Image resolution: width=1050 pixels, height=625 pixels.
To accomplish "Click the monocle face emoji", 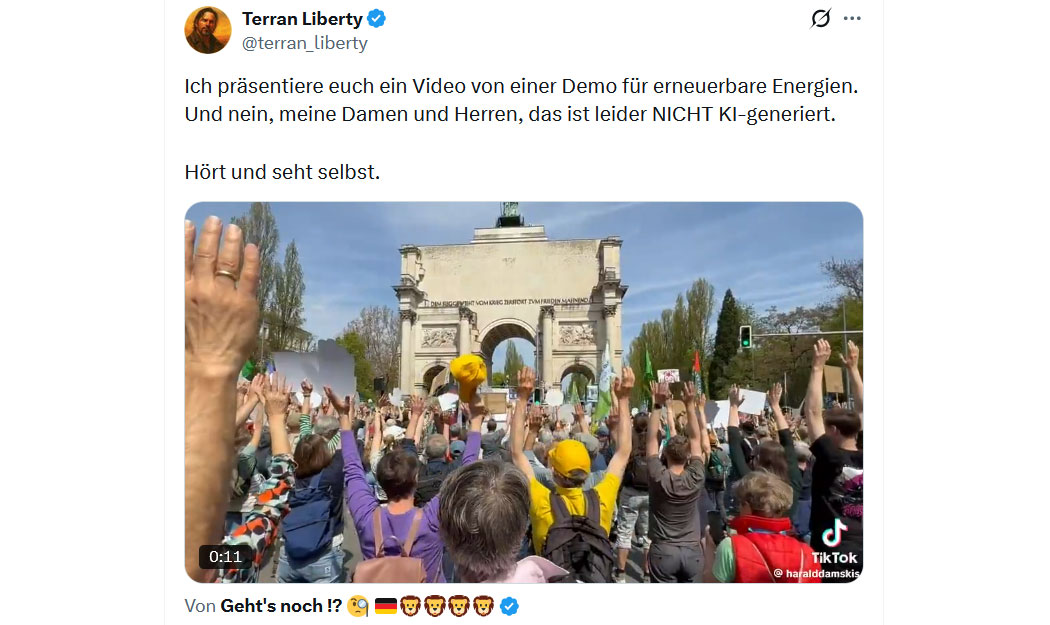I will (x=358, y=607).
